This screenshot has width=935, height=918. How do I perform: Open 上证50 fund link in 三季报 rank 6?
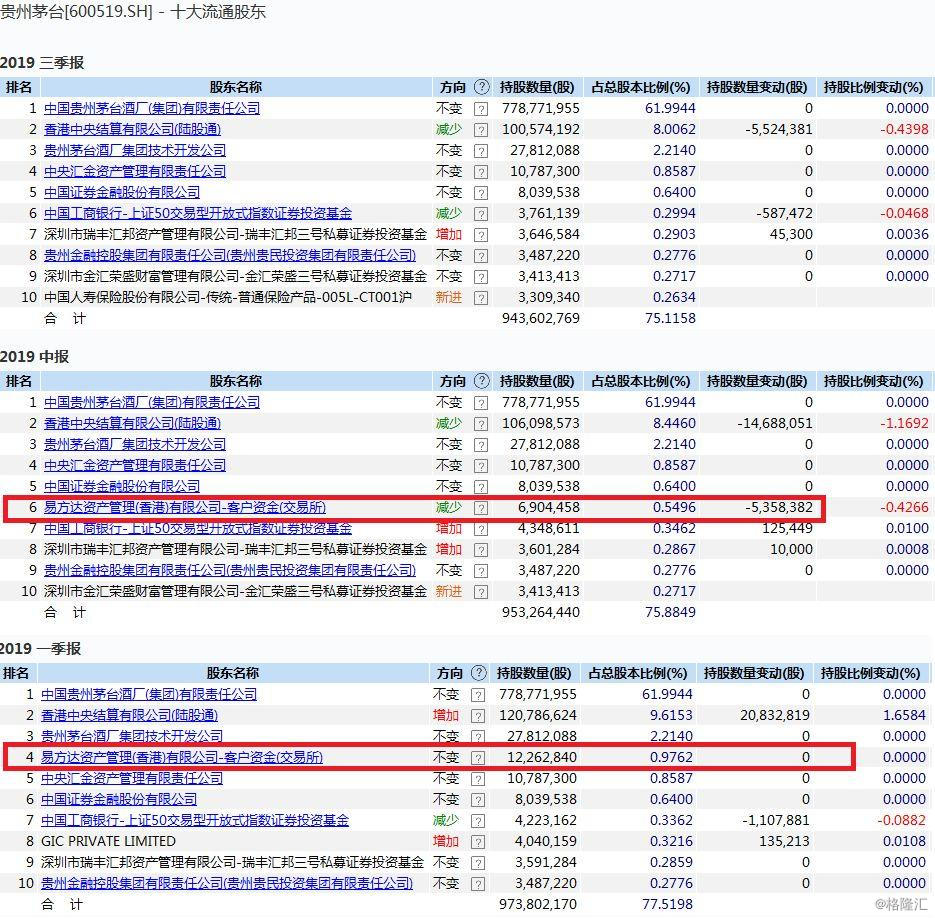pyautogui.click(x=198, y=213)
